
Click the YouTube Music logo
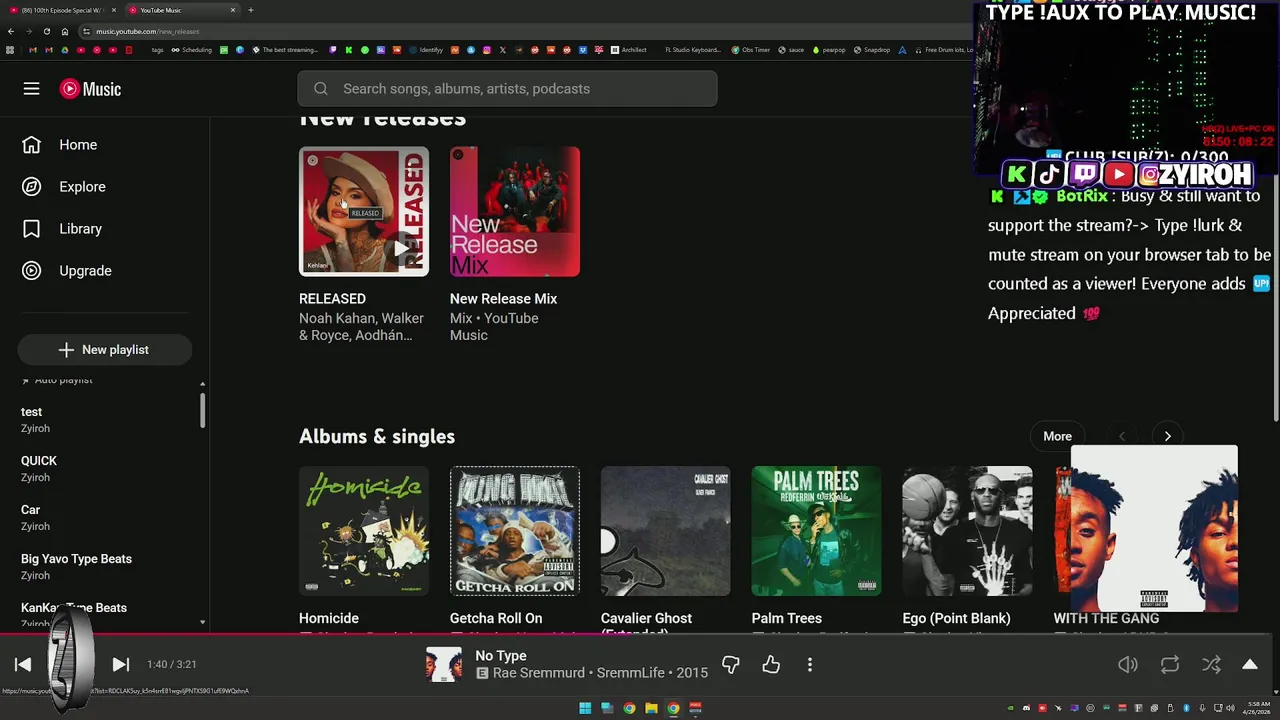click(90, 89)
